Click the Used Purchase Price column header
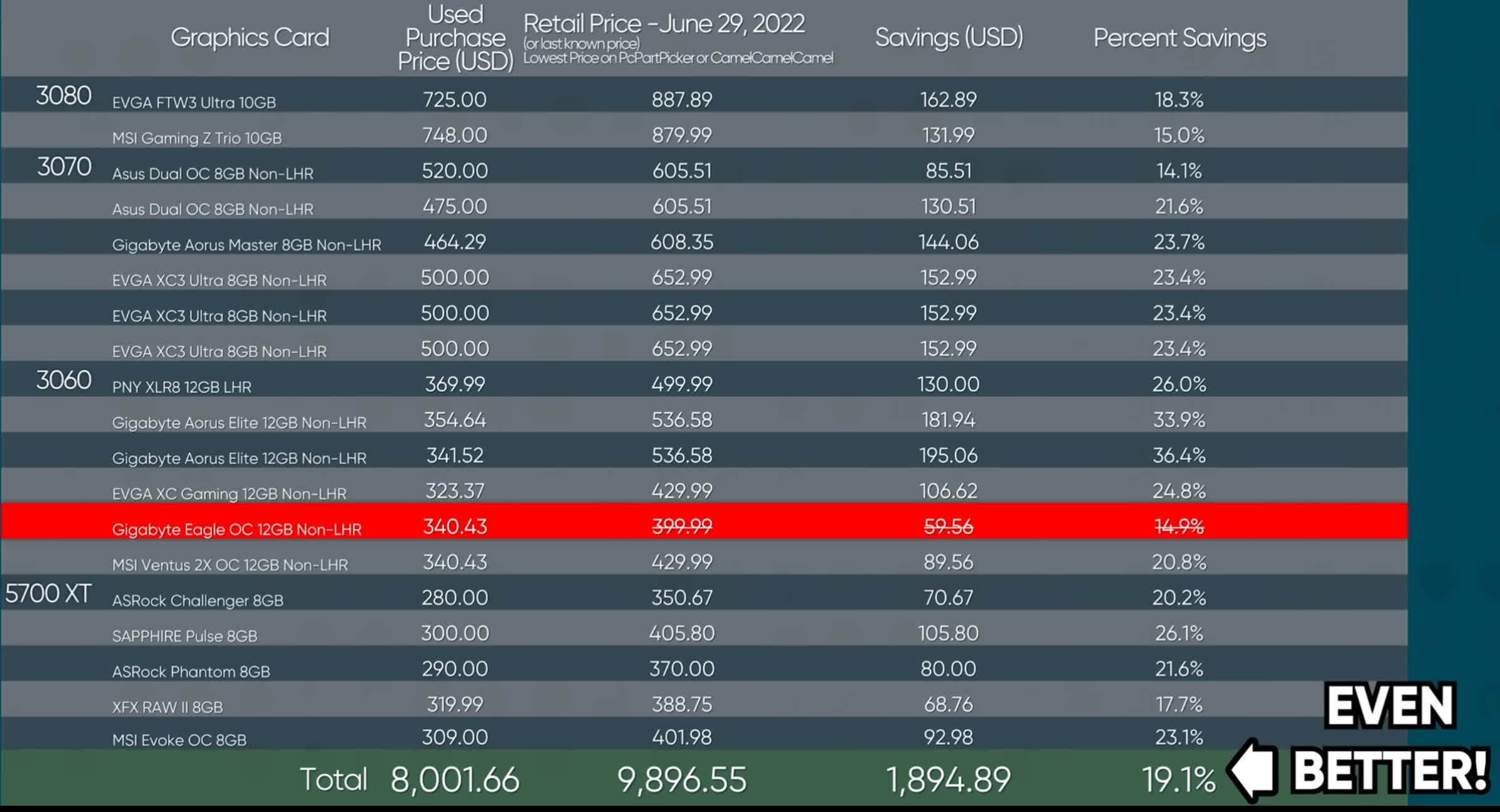Image resolution: width=1500 pixels, height=812 pixels. (455, 38)
